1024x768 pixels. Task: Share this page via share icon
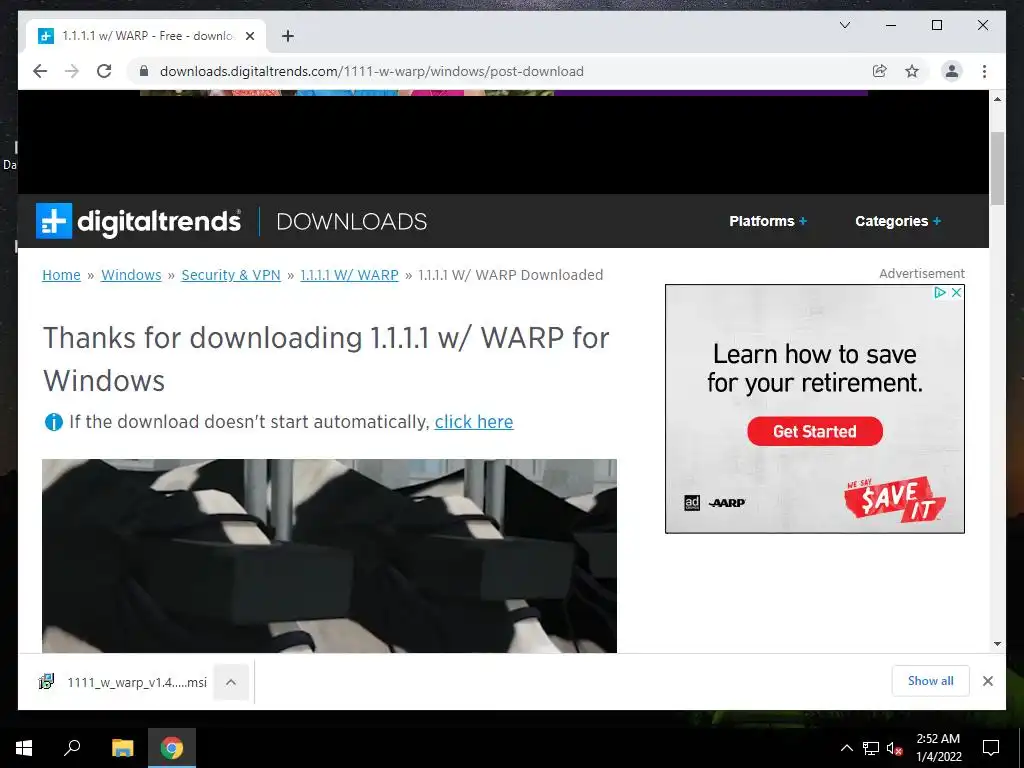880,71
